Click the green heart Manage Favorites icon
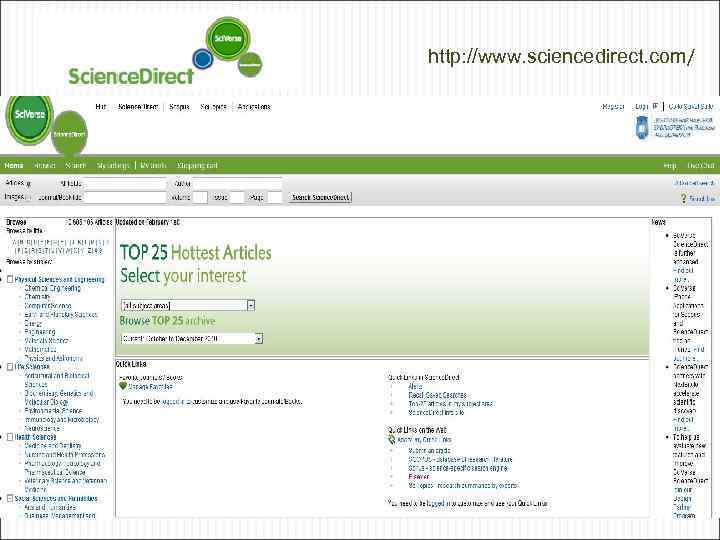Image resolution: width=720 pixels, height=540 pixels. click(123, 386)
